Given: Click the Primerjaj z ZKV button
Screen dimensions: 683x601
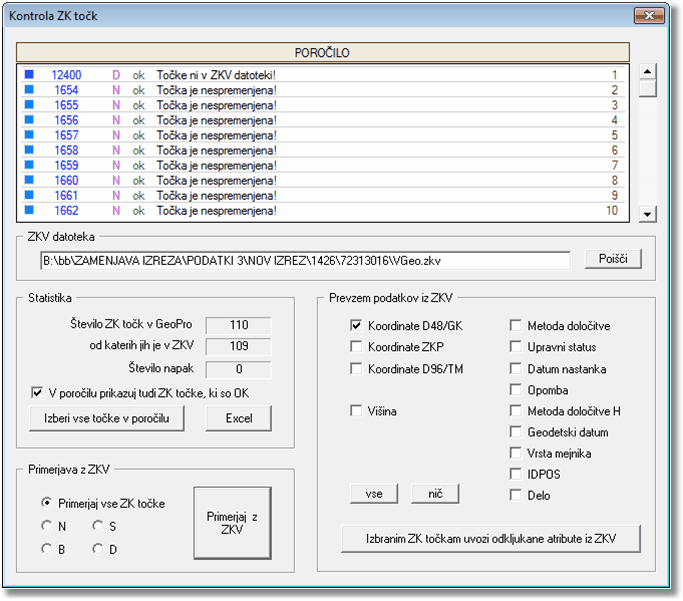Looking at the screenshot, I should pyautogui.click(x=232, y=524).
